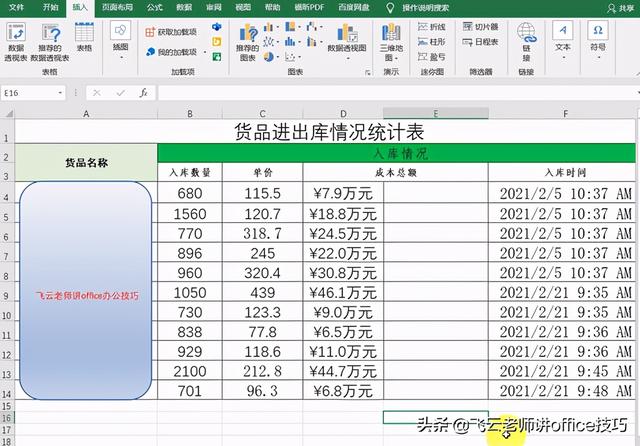
Task: Expand the Name Box dropdown arrow
Action: 60,93
